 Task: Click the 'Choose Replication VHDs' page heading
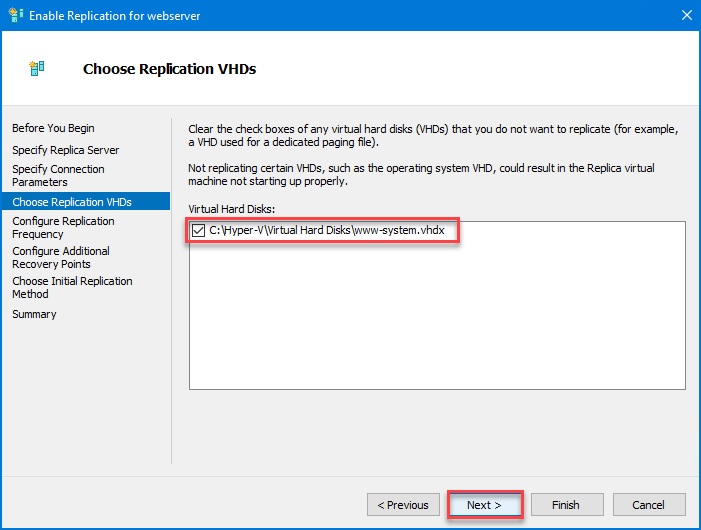(x=169, y=70)
